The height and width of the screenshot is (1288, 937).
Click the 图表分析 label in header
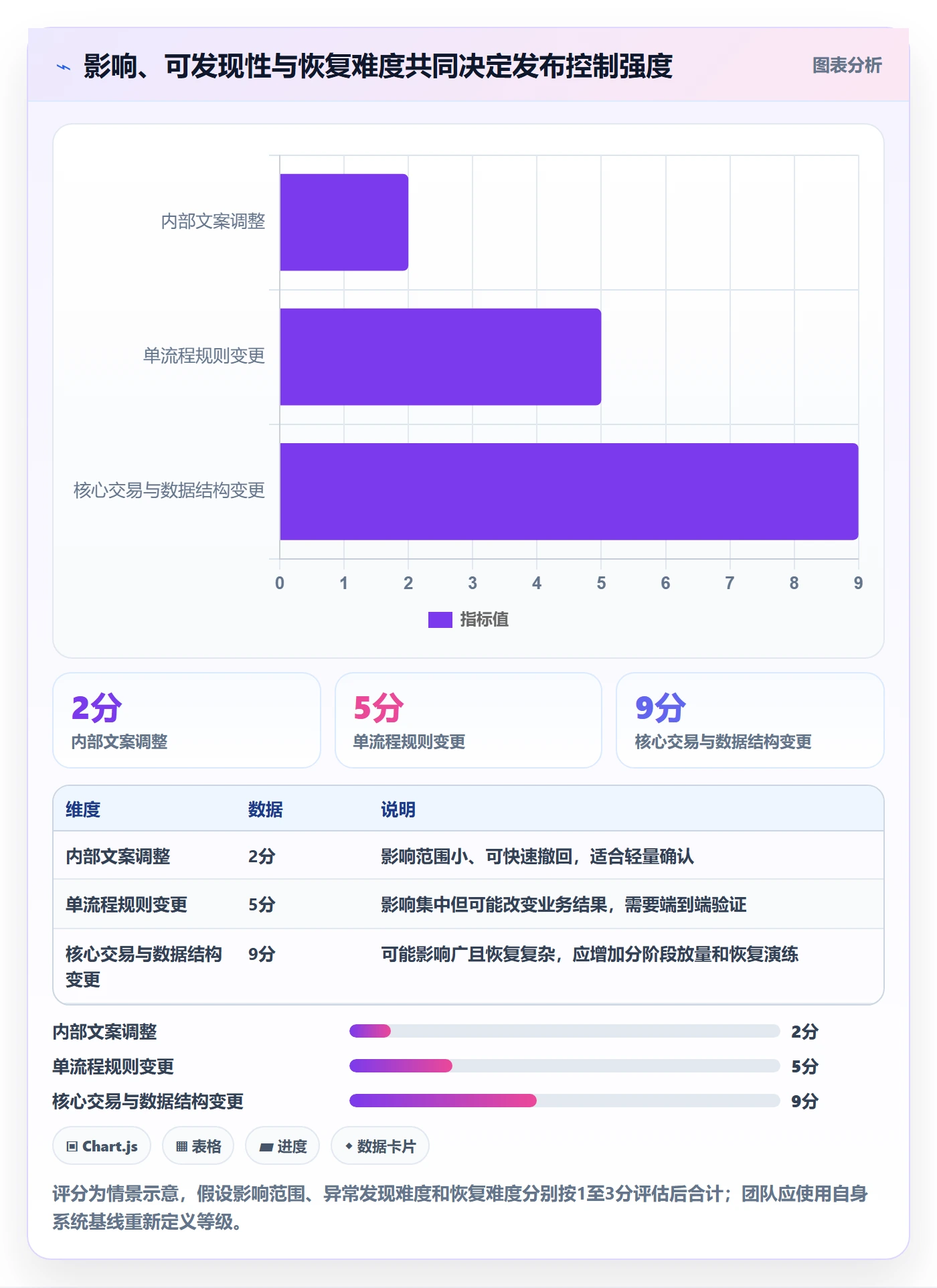847,66
